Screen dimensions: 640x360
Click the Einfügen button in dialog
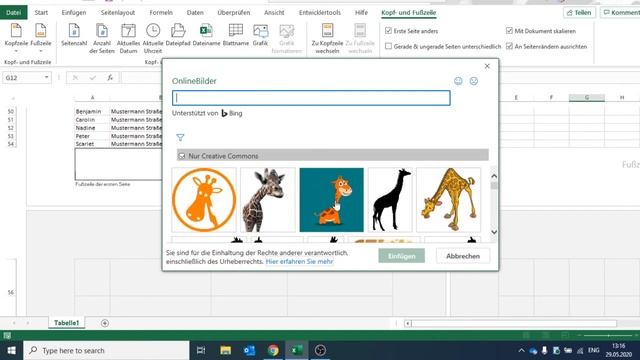[402, 256]
